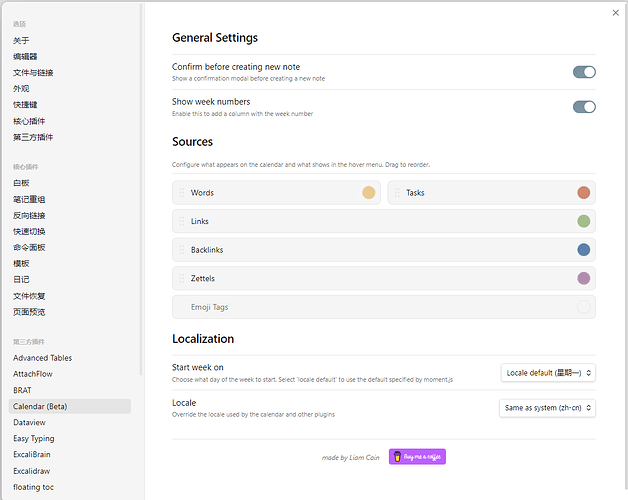This screenshot has height=500, width=628.
Task: Click the Emoji Tags empty color circle
Action: [x=584, y=307]
